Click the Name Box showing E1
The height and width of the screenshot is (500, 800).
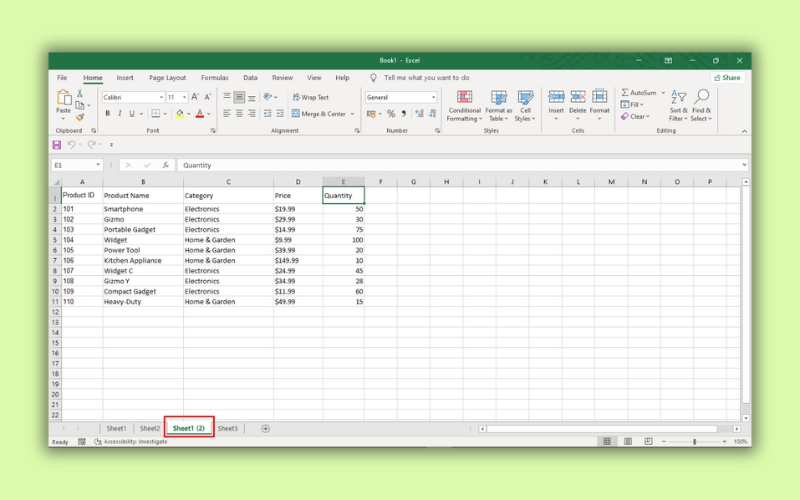point(77,165)
